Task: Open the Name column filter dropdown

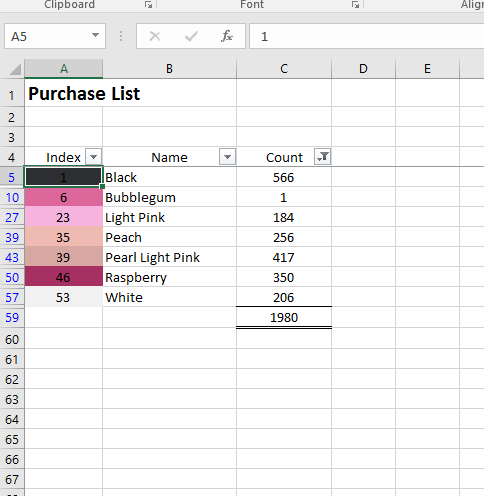Action: tap(227, 157)
